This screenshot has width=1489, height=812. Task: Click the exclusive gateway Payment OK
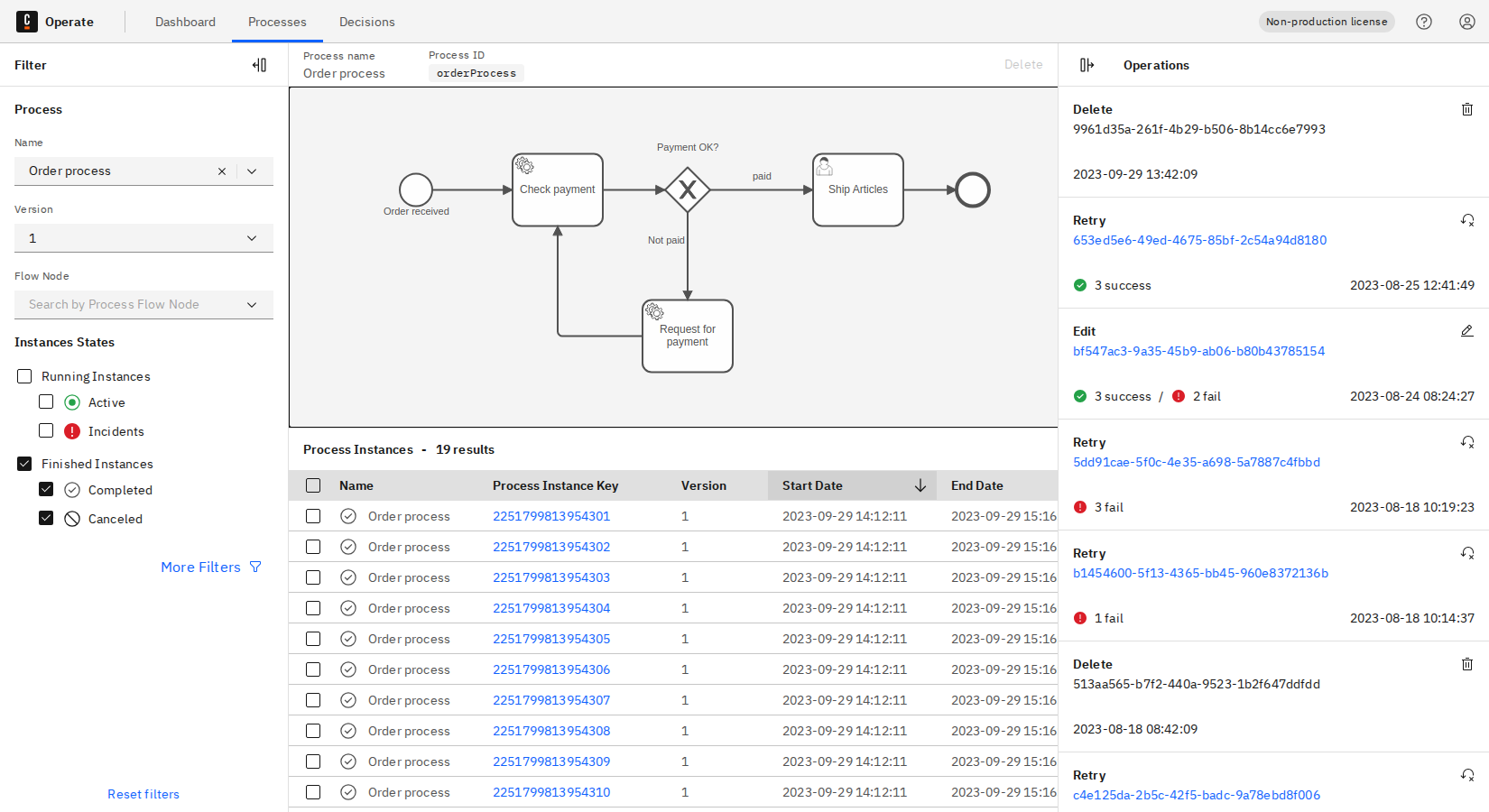(x=688, y=190)
